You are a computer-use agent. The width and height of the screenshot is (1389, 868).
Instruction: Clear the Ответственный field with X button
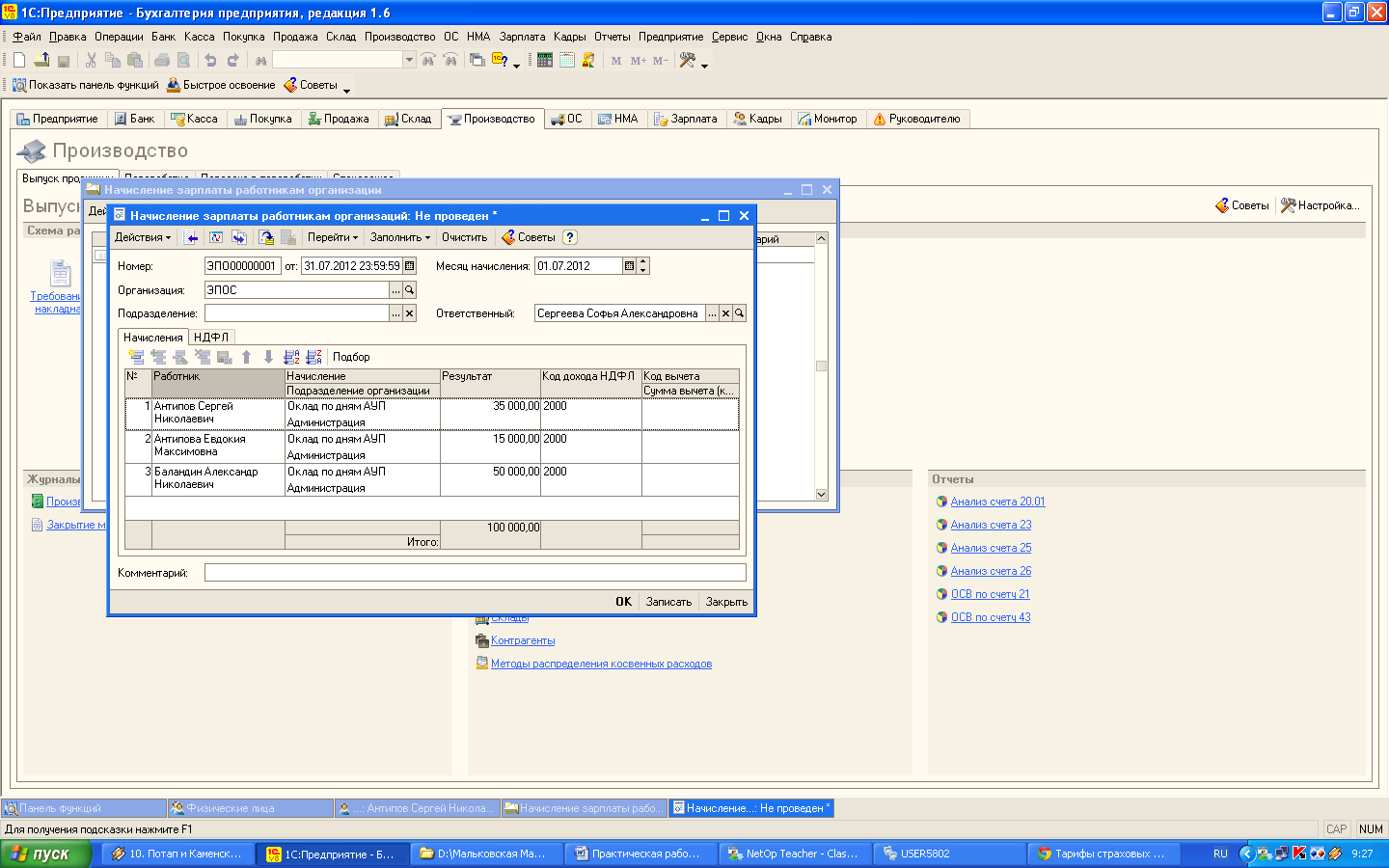pos(726,313)
